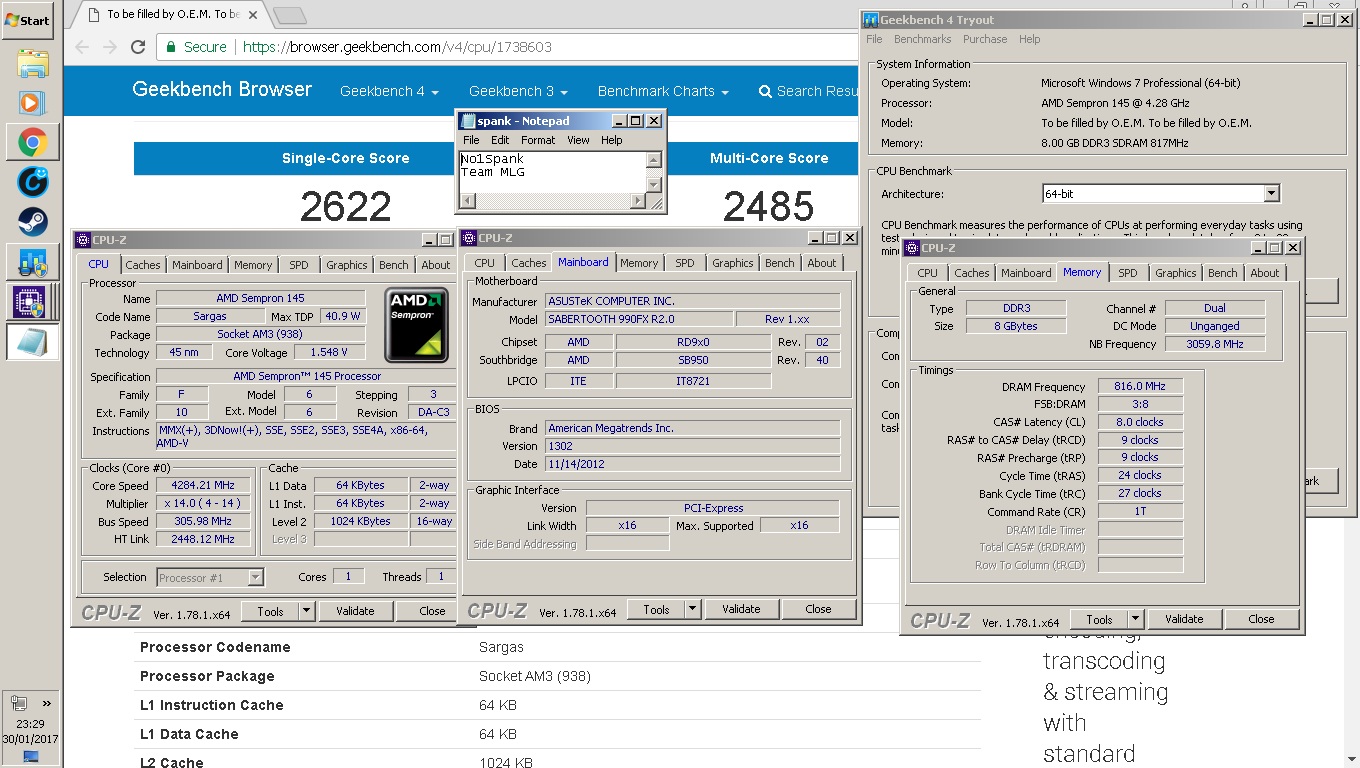
Task: Open Geekbench 3 dropdown in site navbar
Action: click(x=518, y=91)
